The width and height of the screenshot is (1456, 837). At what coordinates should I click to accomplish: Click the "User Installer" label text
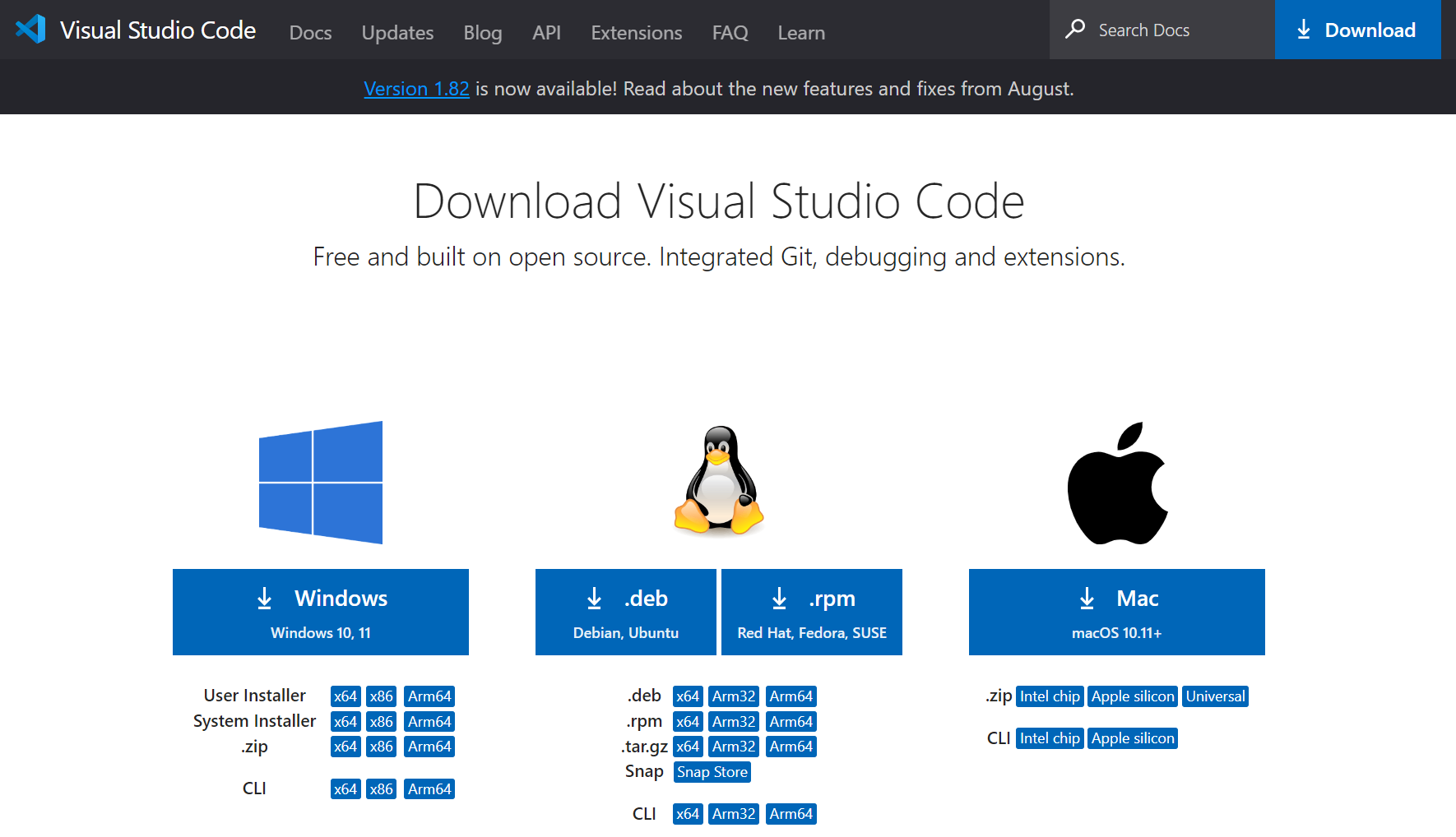coord(255,696)
